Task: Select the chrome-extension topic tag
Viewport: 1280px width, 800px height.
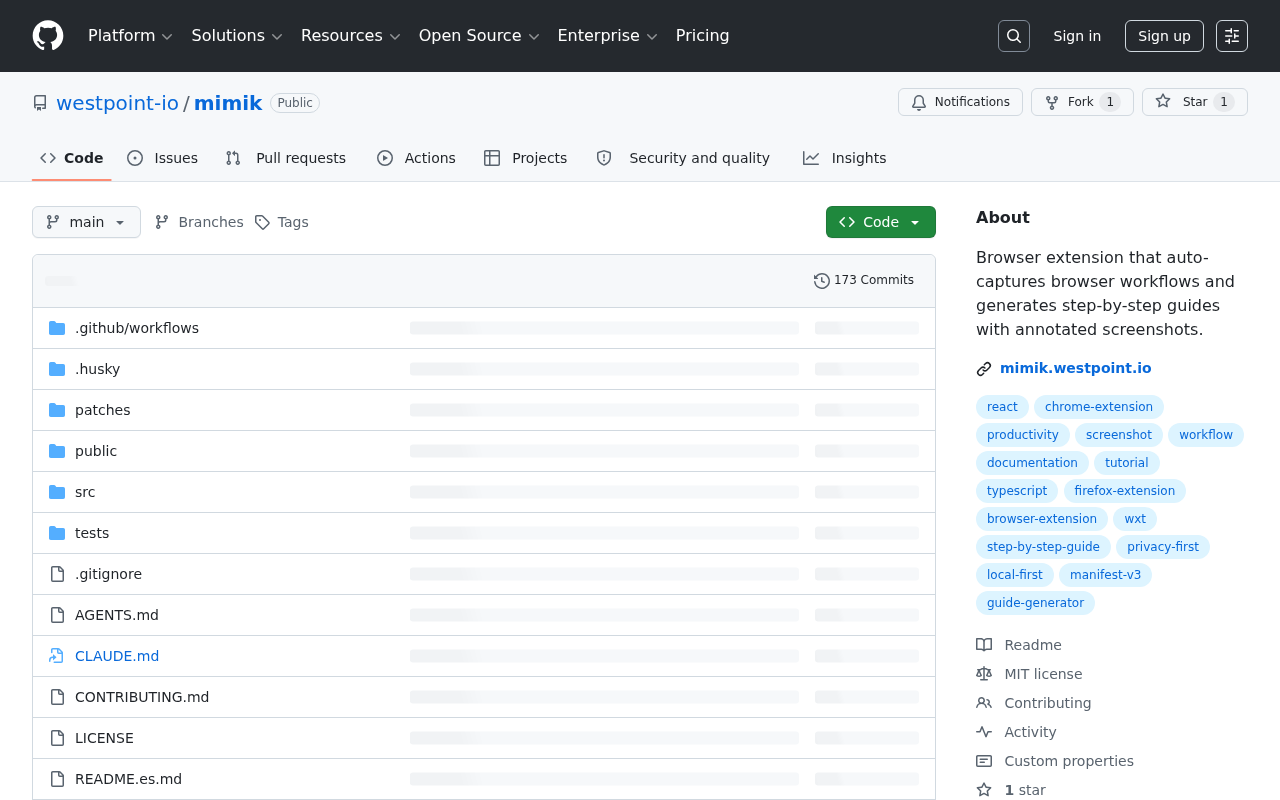Action: tap(1099, 407)
